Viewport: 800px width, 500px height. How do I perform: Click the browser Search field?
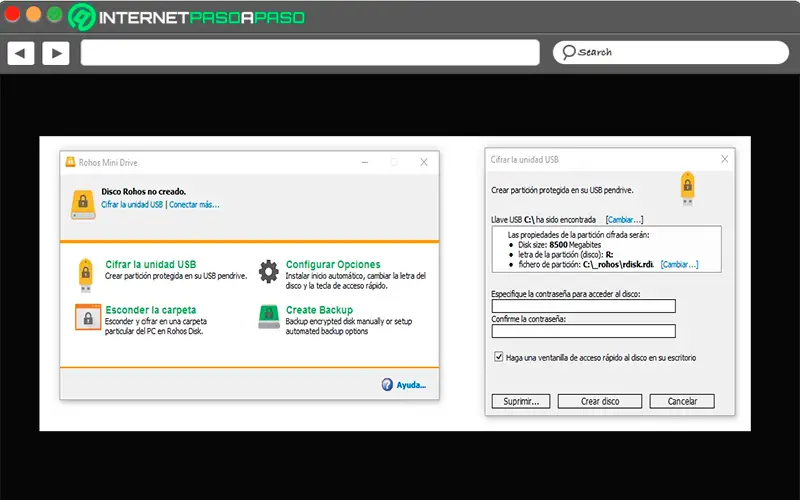(x=670, y=53)
